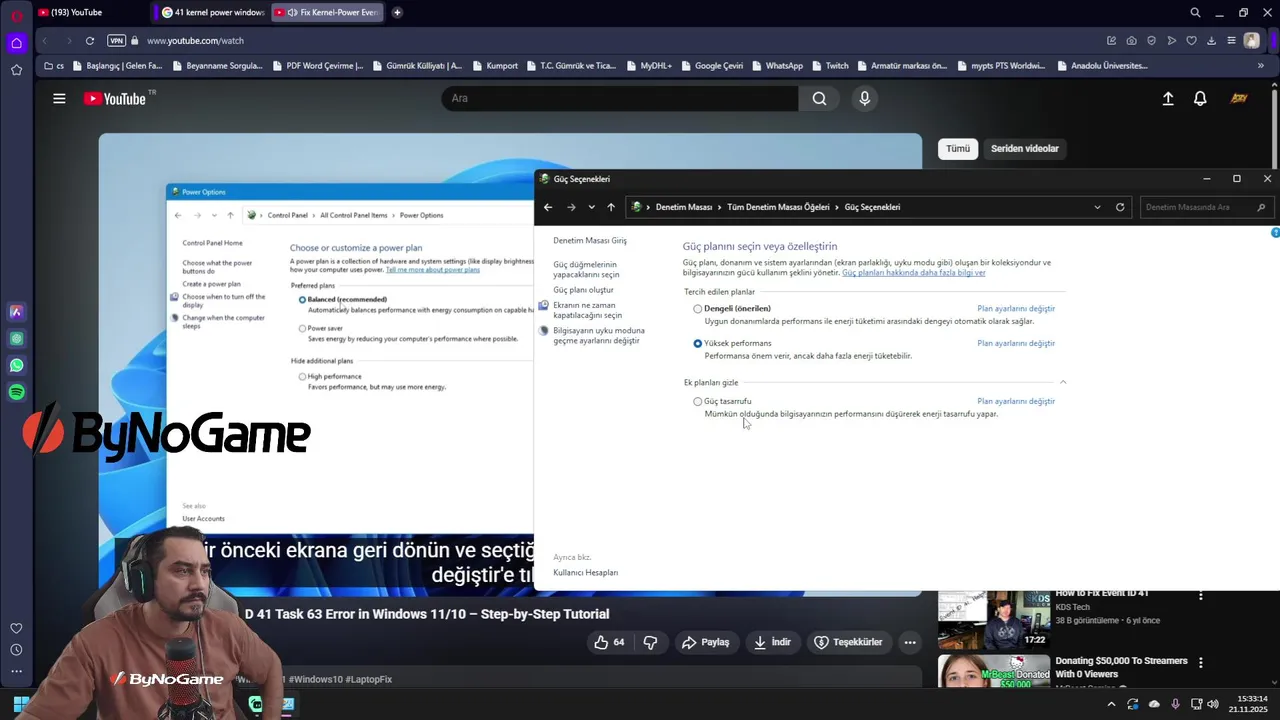This screenshot has height=720, width=1280.
Task: Open the browser profile avatar
Action: point(1251,41)
